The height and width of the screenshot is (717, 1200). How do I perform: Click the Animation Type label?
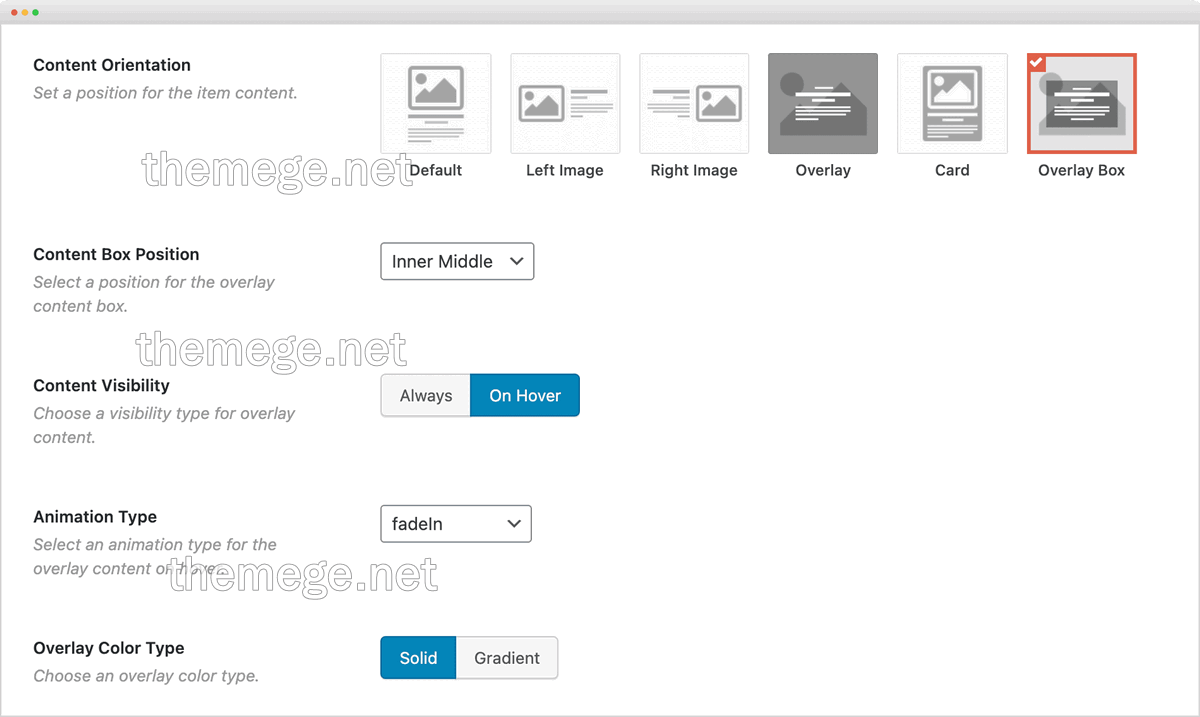(95, 516)
